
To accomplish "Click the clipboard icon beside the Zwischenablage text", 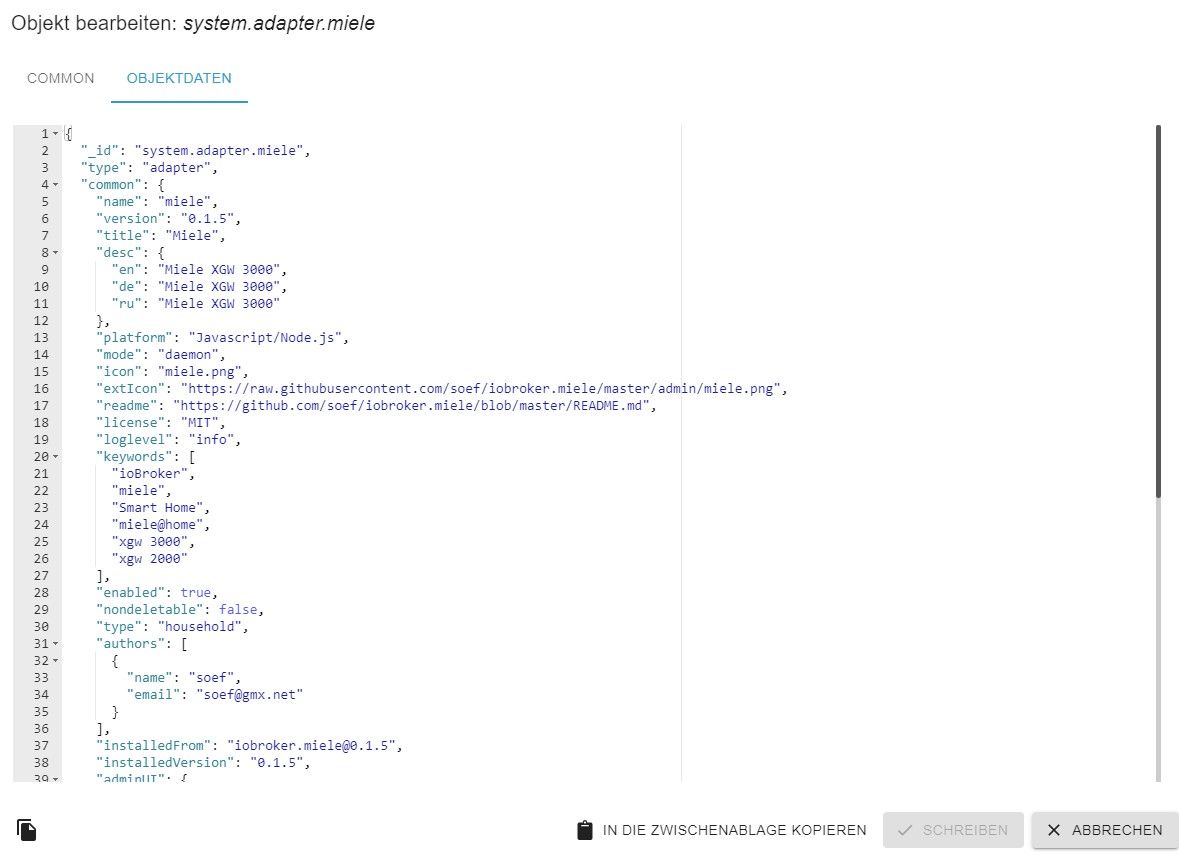I will (x=584, y=829).
